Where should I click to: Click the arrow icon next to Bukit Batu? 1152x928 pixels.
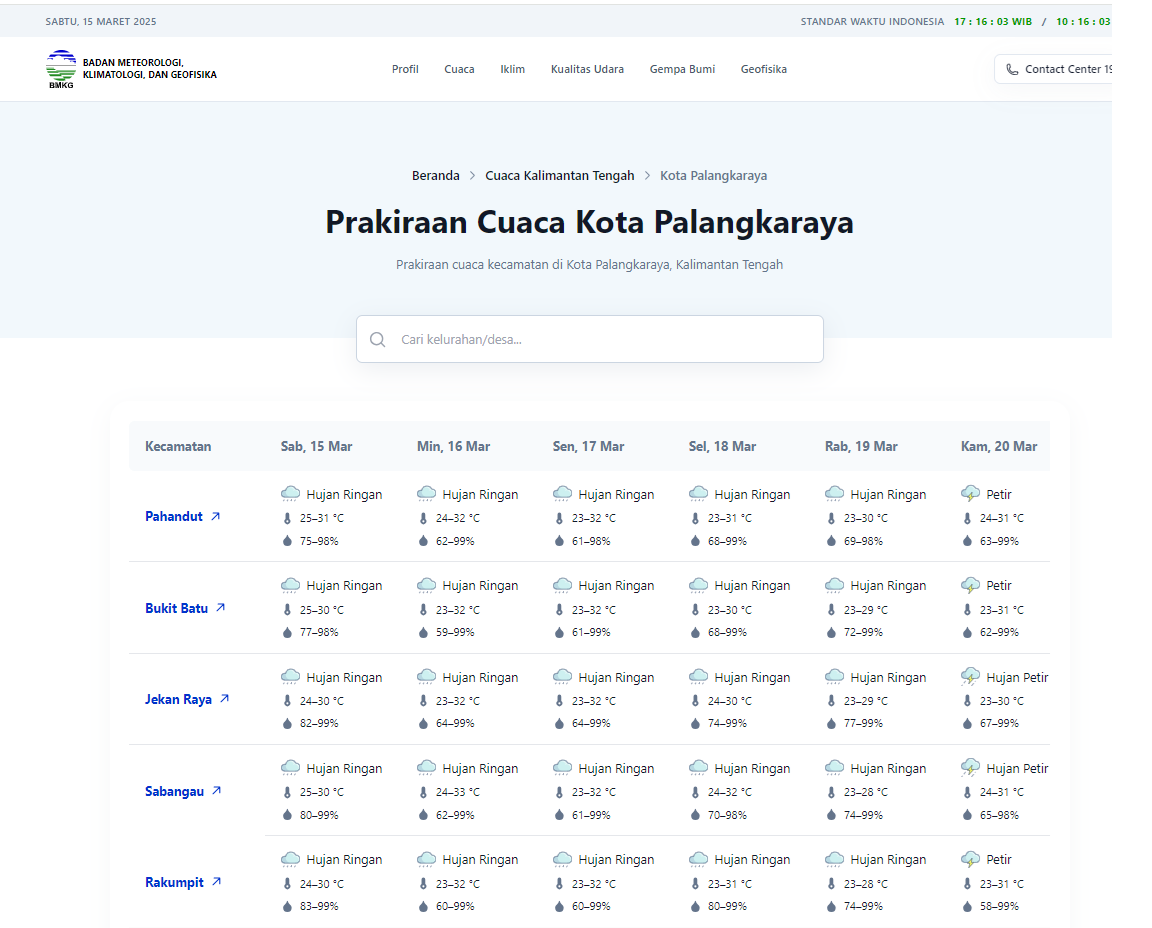coord(221,607)
